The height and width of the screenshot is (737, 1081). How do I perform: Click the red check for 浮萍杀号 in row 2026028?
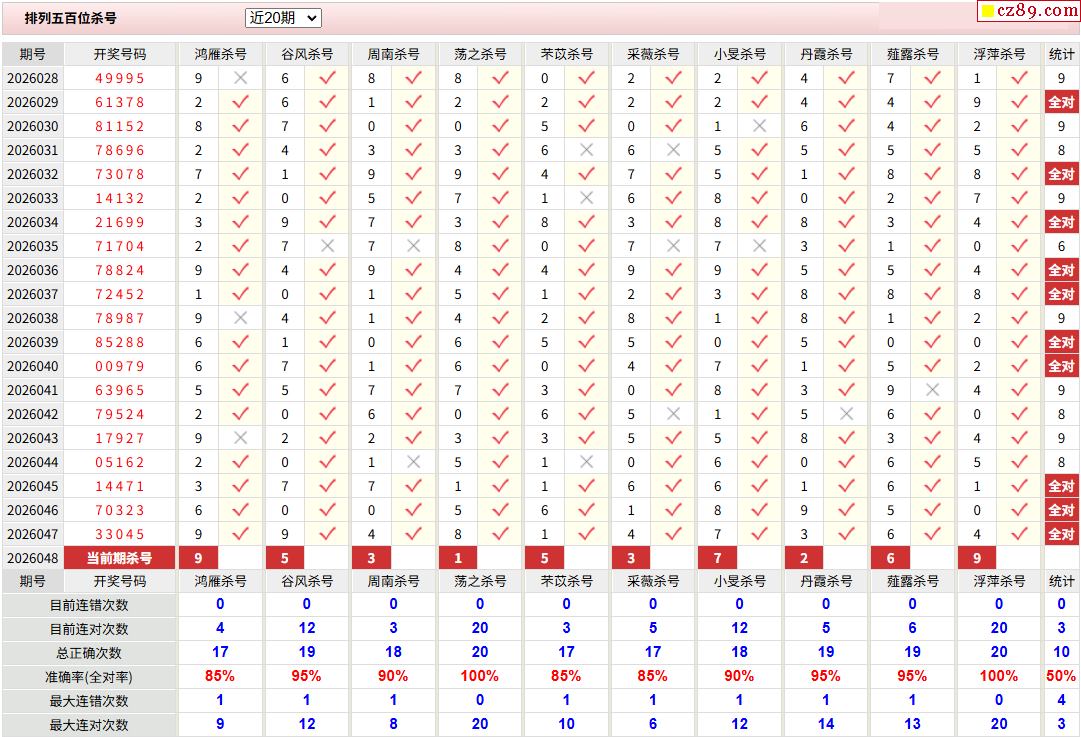tap(1019, 78)
